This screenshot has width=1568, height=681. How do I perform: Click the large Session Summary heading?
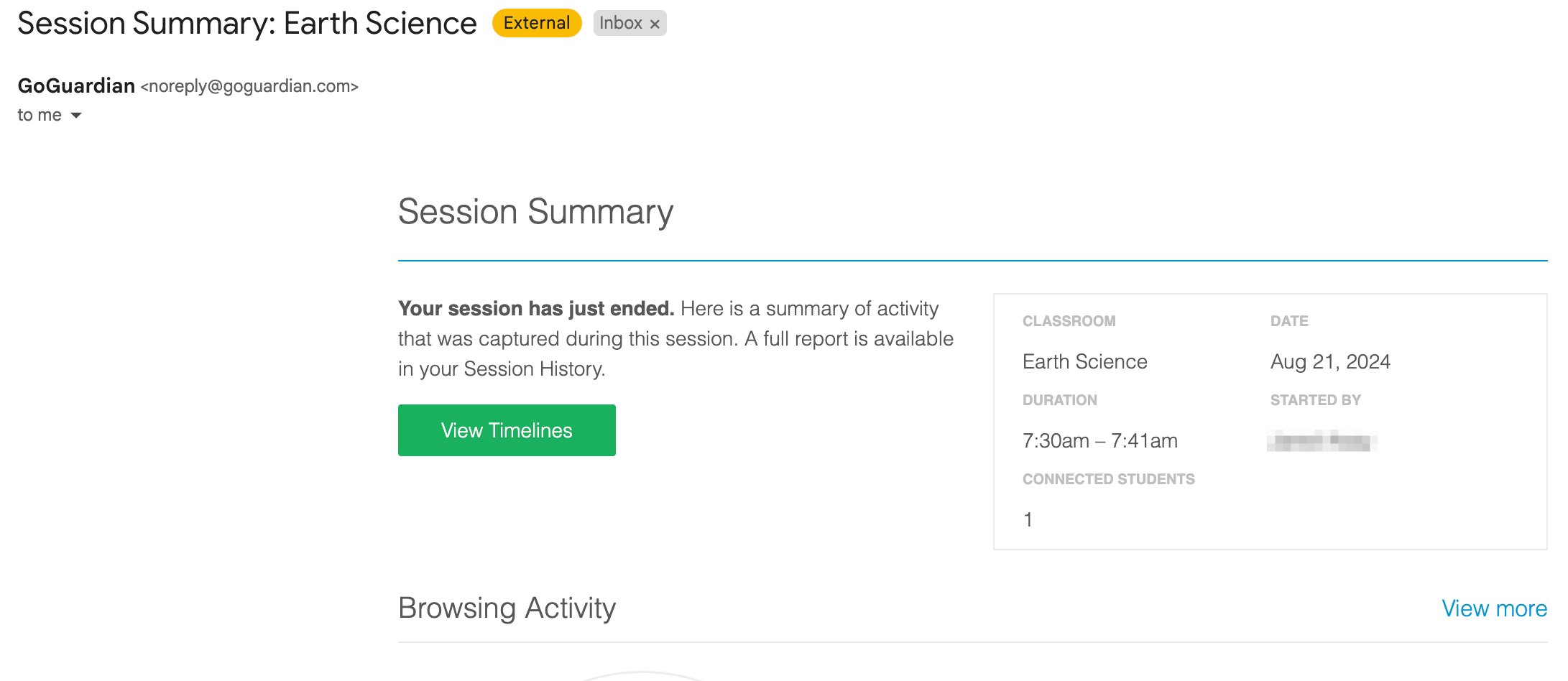[x=535, y=212]
